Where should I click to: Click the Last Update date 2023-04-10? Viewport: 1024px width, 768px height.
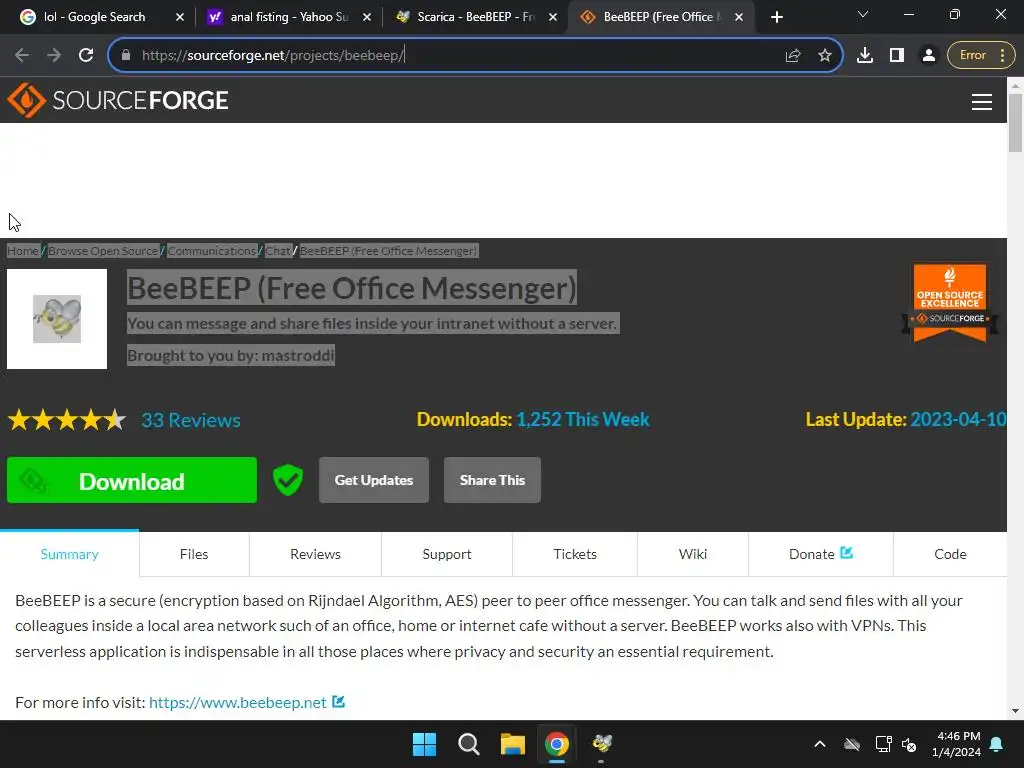(x=958, y=419)
